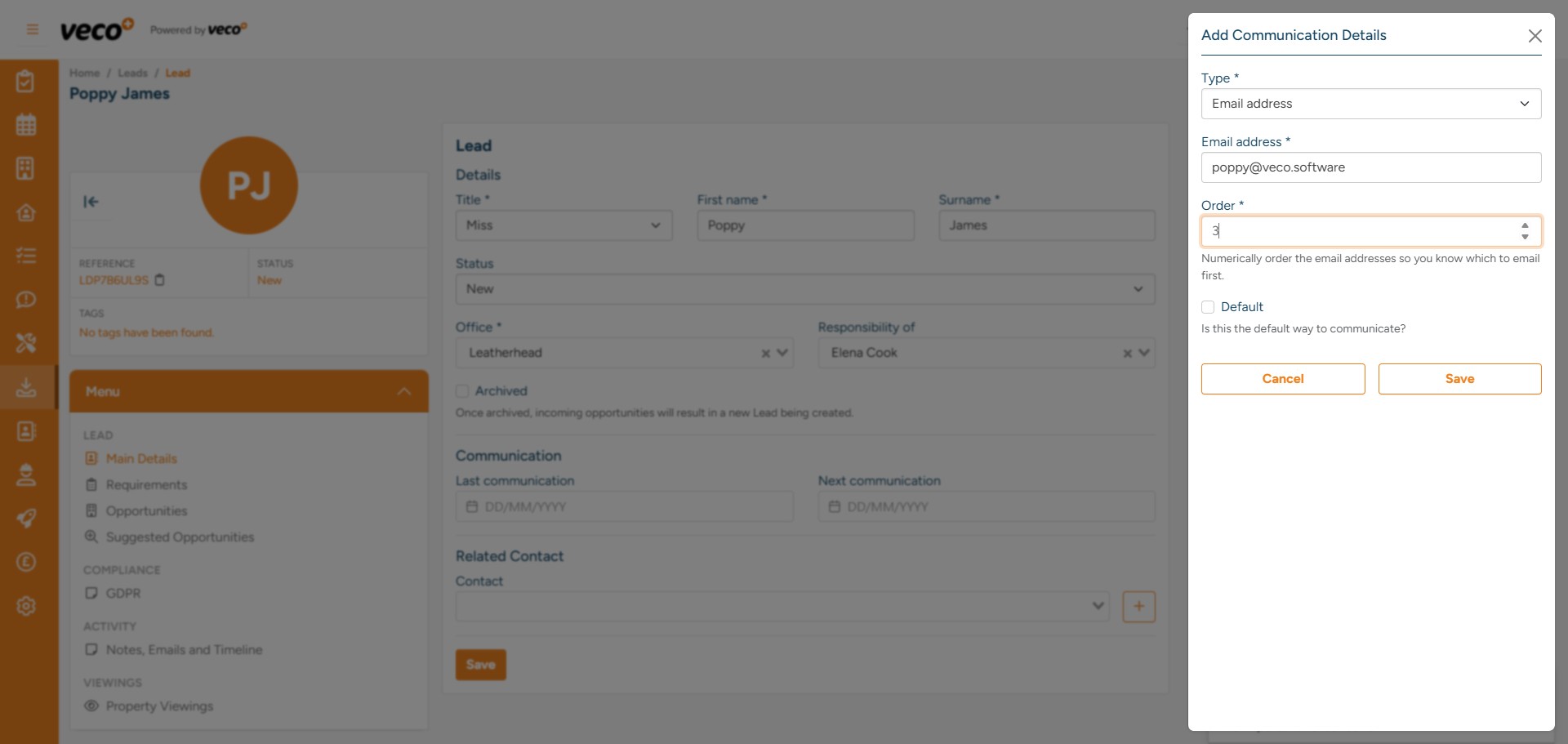Click the collapse panel arrow icon

(91, 202)
